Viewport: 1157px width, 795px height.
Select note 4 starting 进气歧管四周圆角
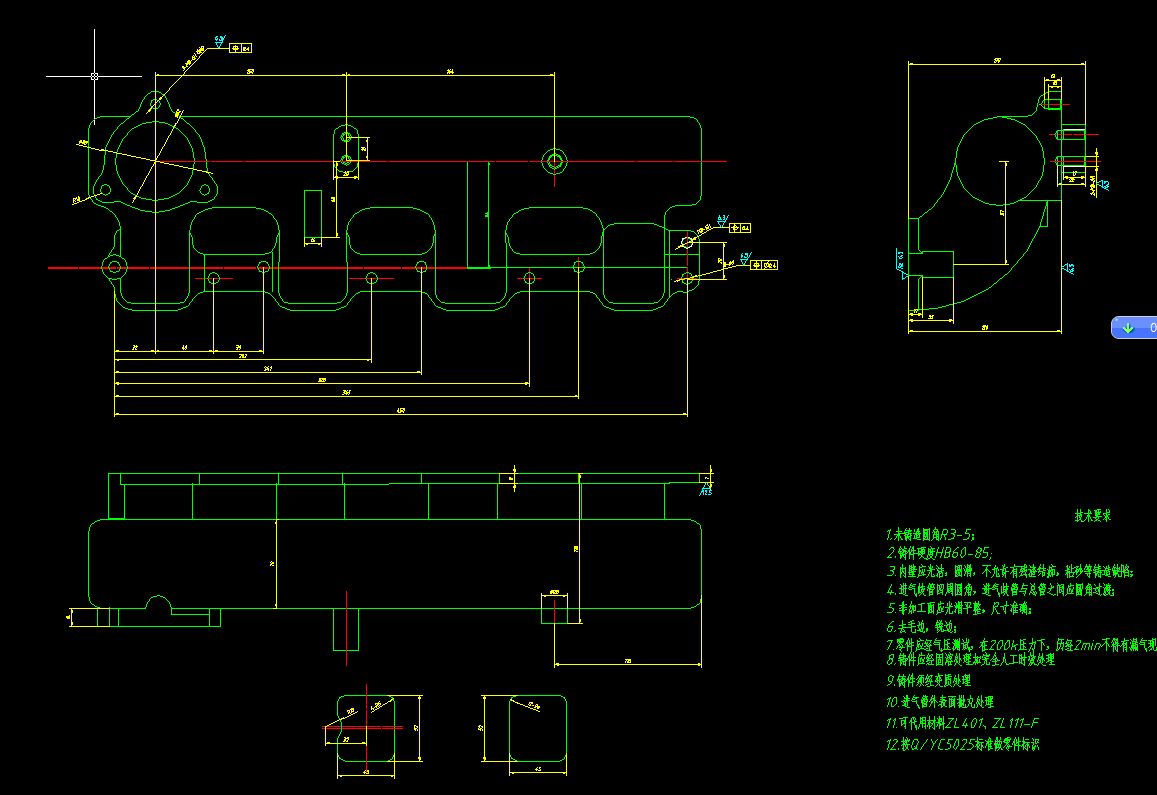point(1001,590)
